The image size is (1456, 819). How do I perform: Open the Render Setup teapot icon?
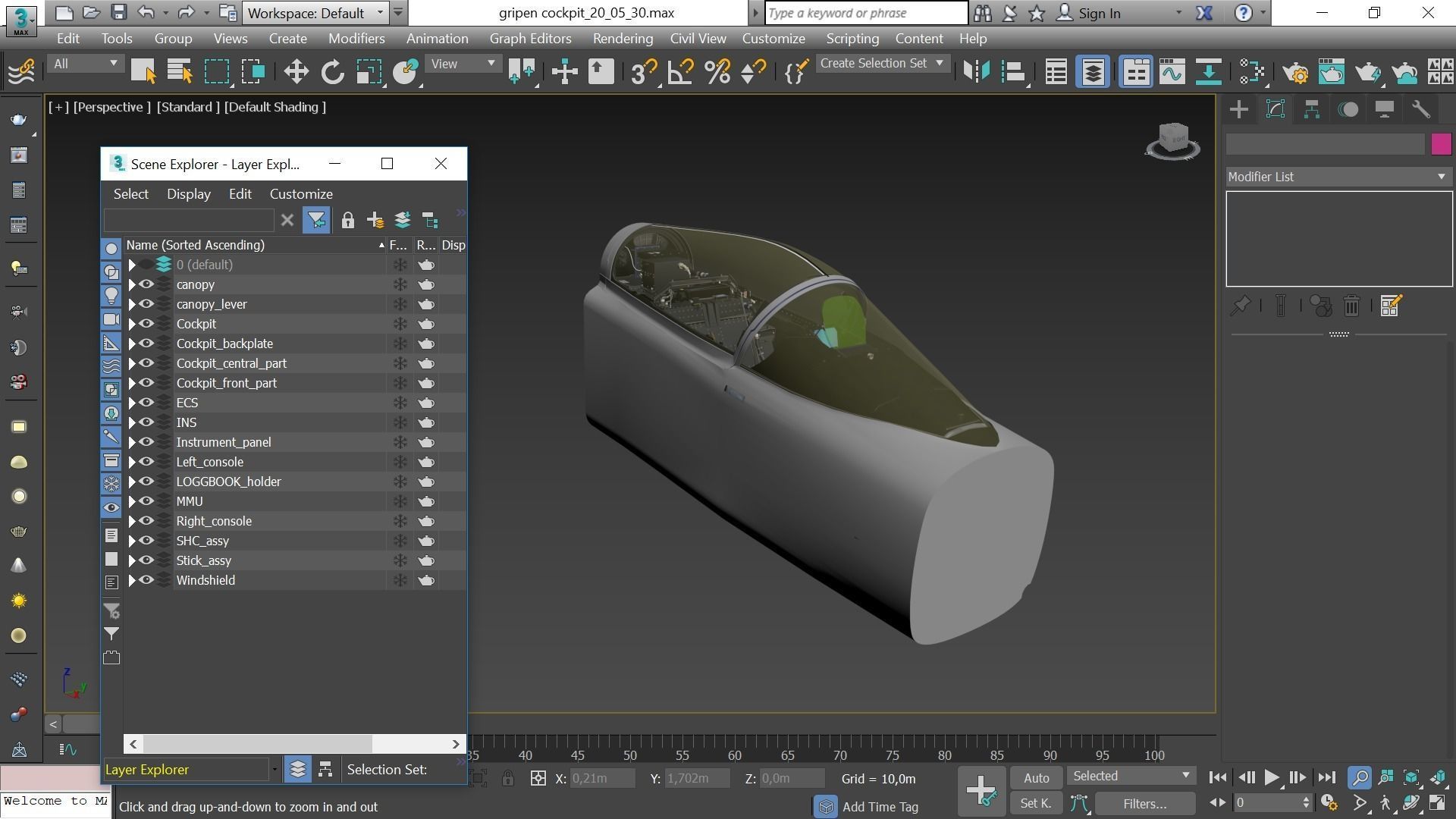click(1294, 72)
